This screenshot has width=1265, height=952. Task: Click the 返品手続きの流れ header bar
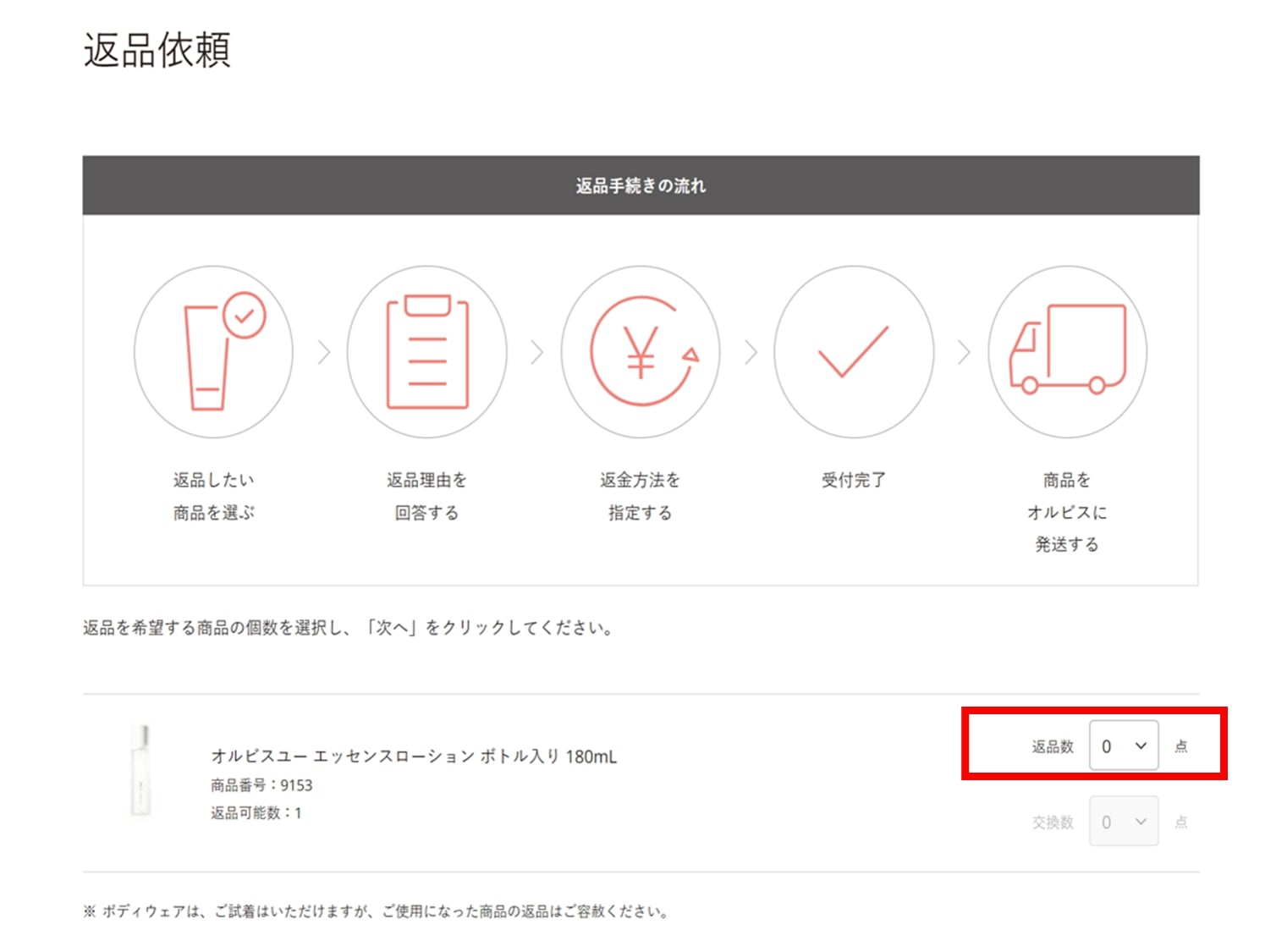[x=641, y=185]
